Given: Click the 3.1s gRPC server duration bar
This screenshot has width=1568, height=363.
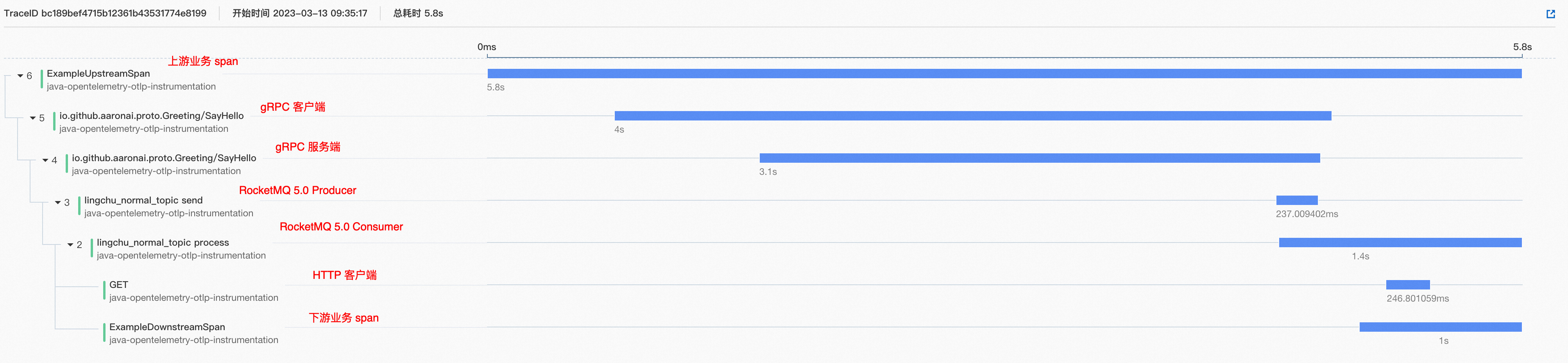Looking at the screenshot, I should pos(1040,158).
